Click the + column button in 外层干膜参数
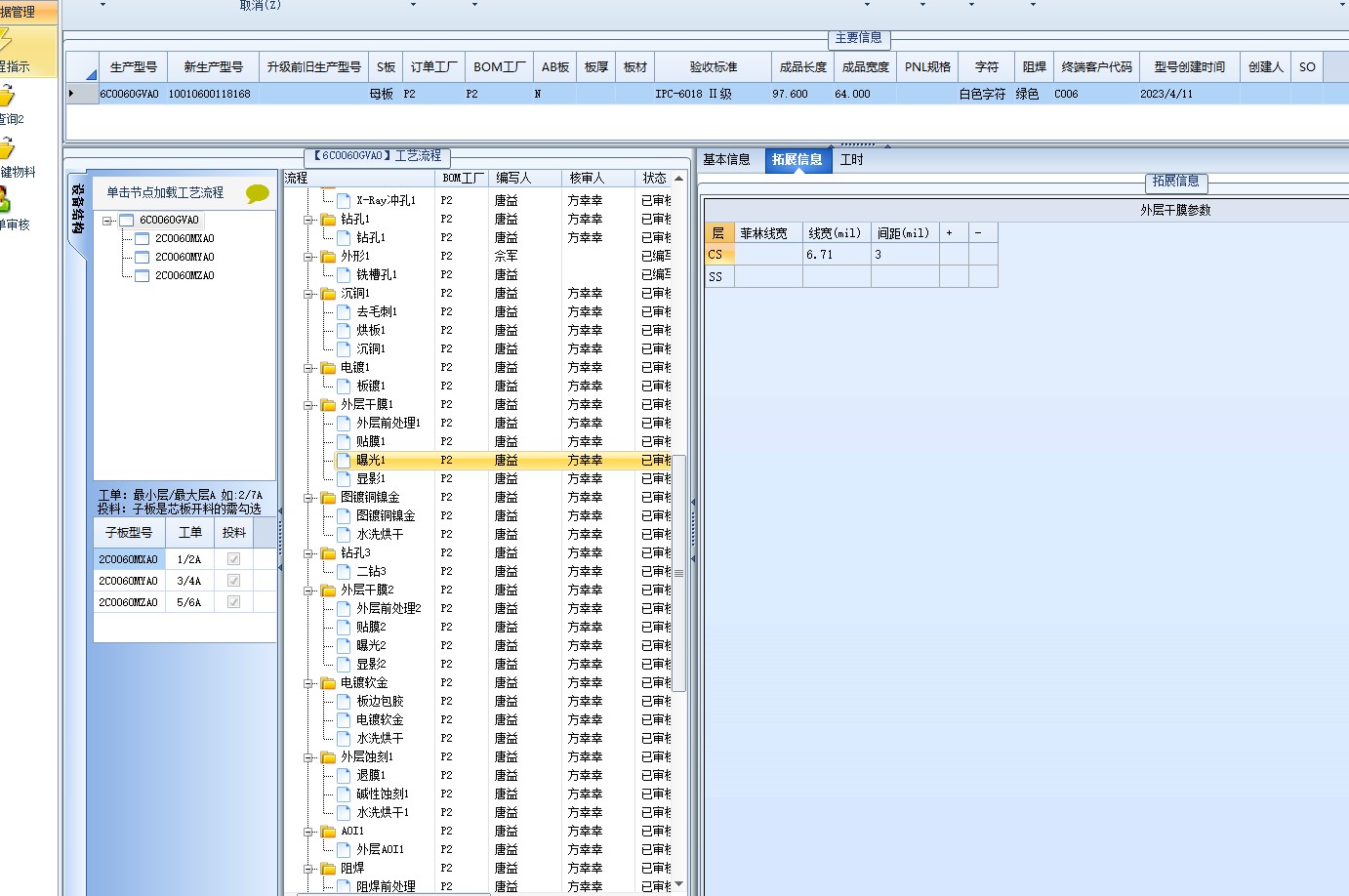 (954, 233)
